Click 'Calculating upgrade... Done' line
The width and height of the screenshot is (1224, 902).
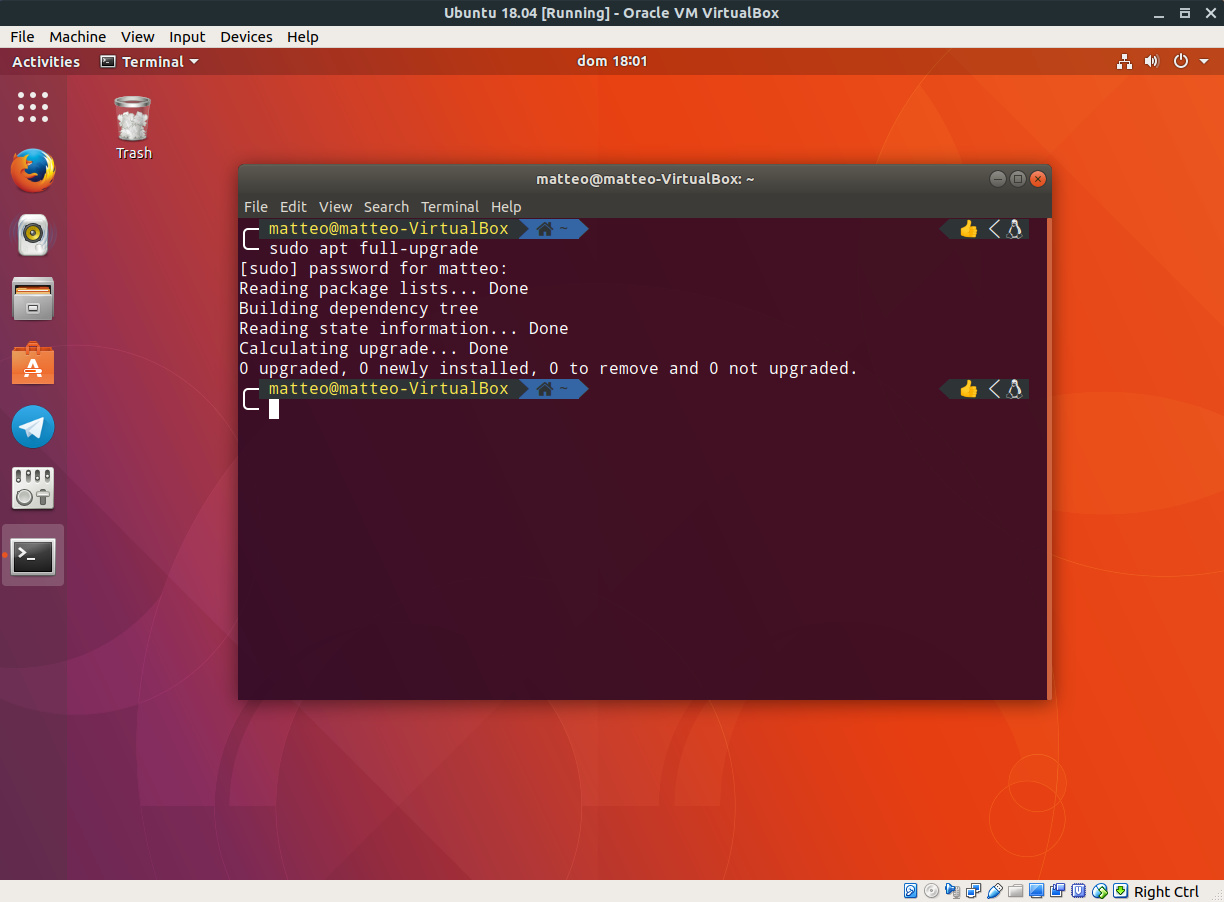pyautogui.click(x=374, y=348)
